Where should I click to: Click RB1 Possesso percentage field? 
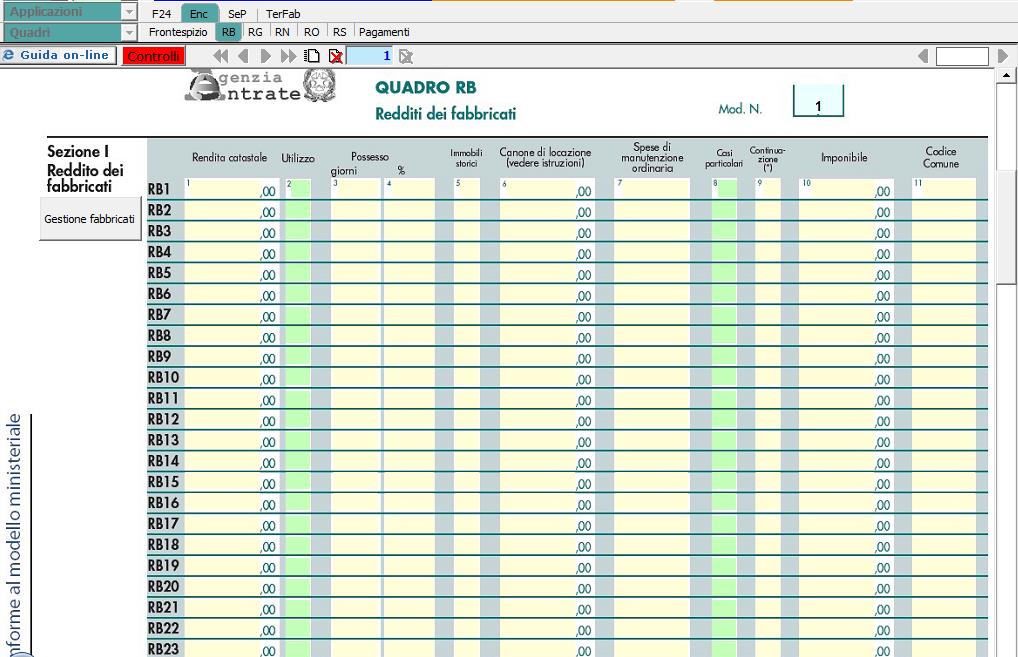point(410,188)
